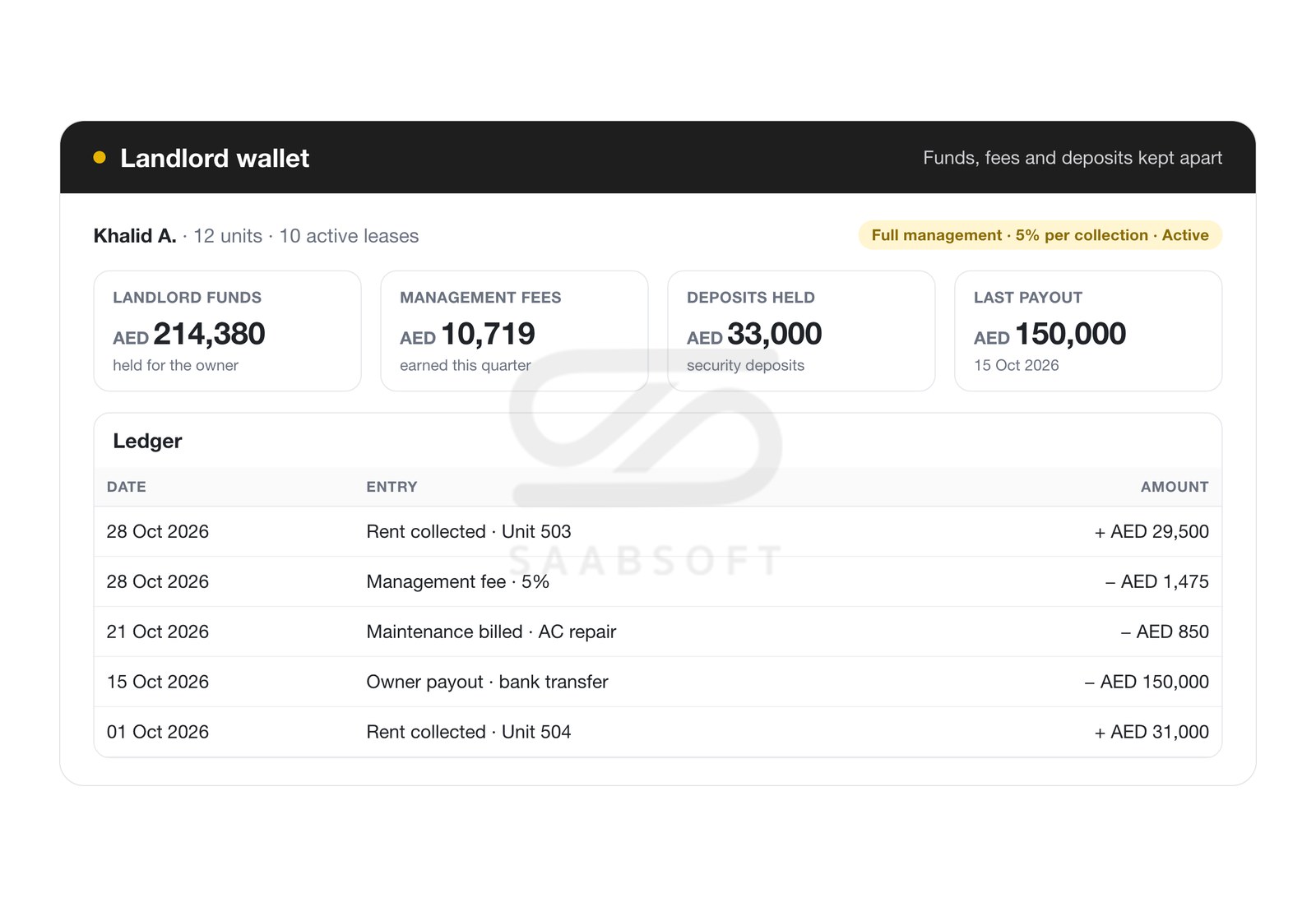Open the Management Fees card

514,331
